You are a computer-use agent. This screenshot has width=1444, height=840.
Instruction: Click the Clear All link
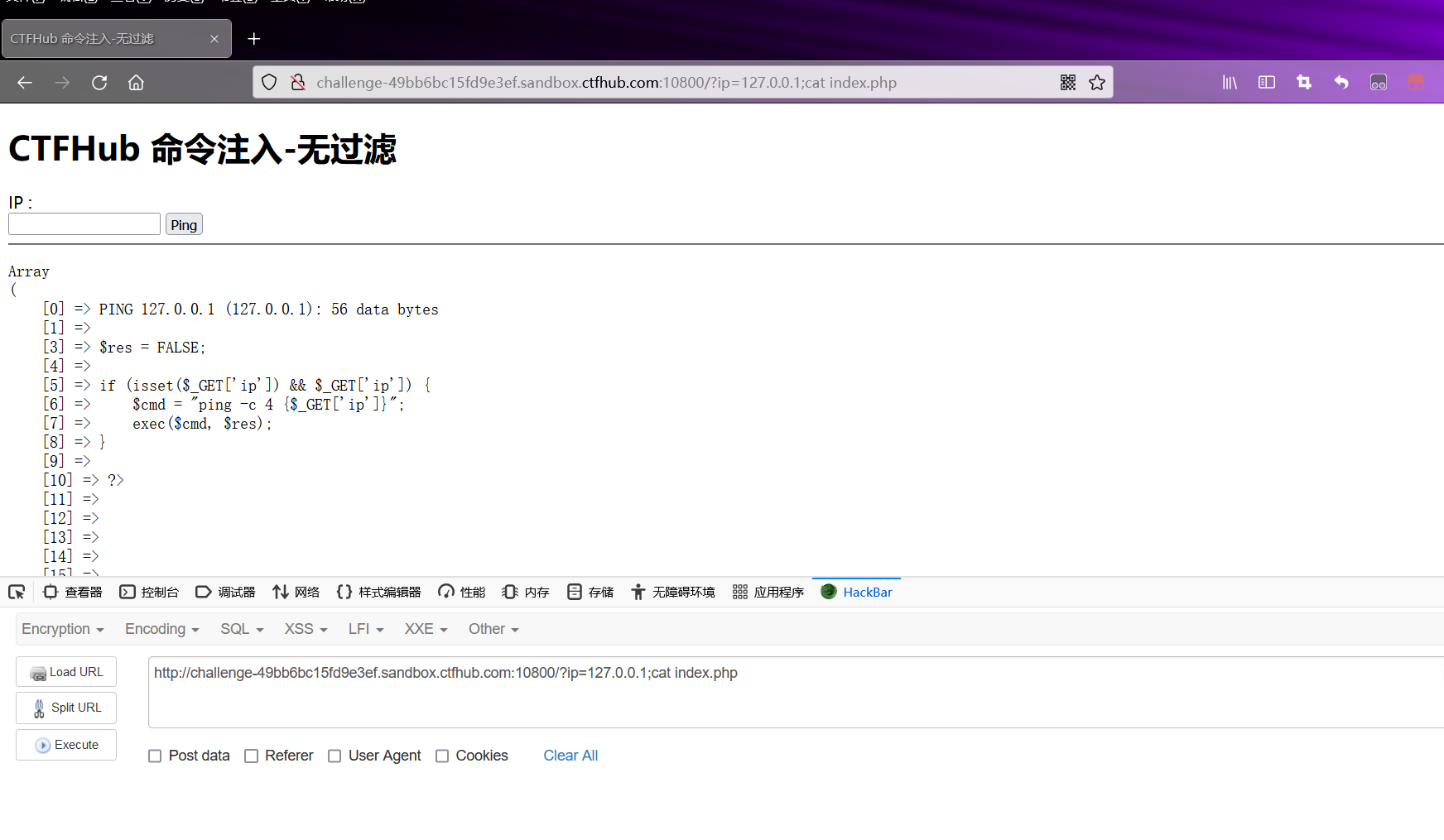click(570, 756)
